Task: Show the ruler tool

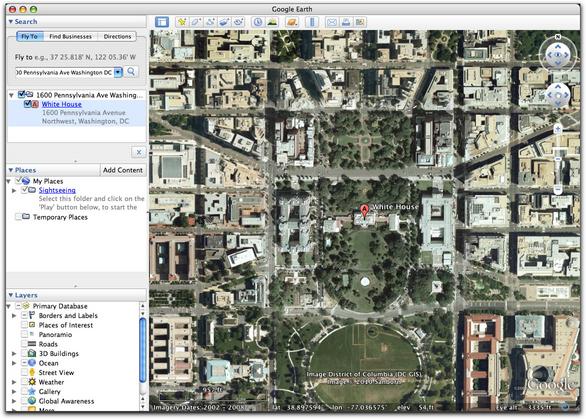Action: pos(312,22)
